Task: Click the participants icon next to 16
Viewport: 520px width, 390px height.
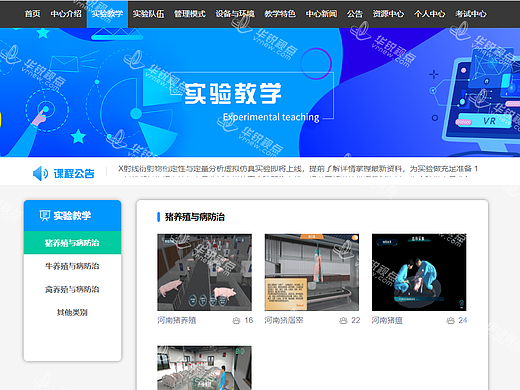Action: tap(236, 321)
